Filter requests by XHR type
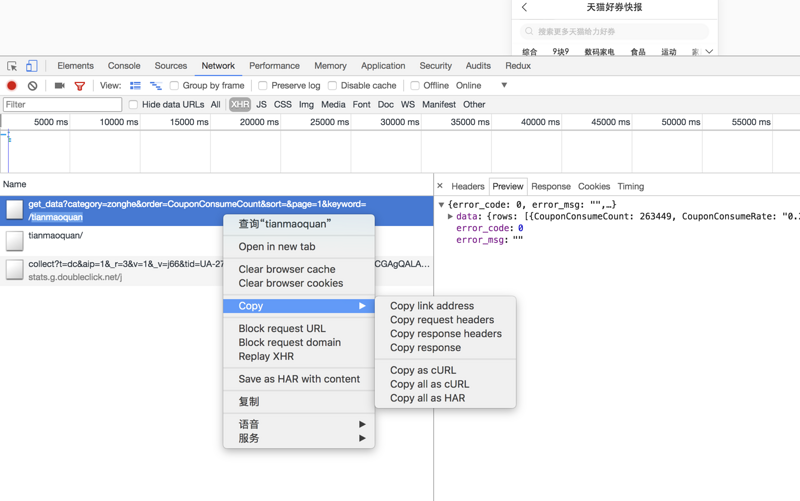Viewport: 800px width, 501px height. click(240, 105)
